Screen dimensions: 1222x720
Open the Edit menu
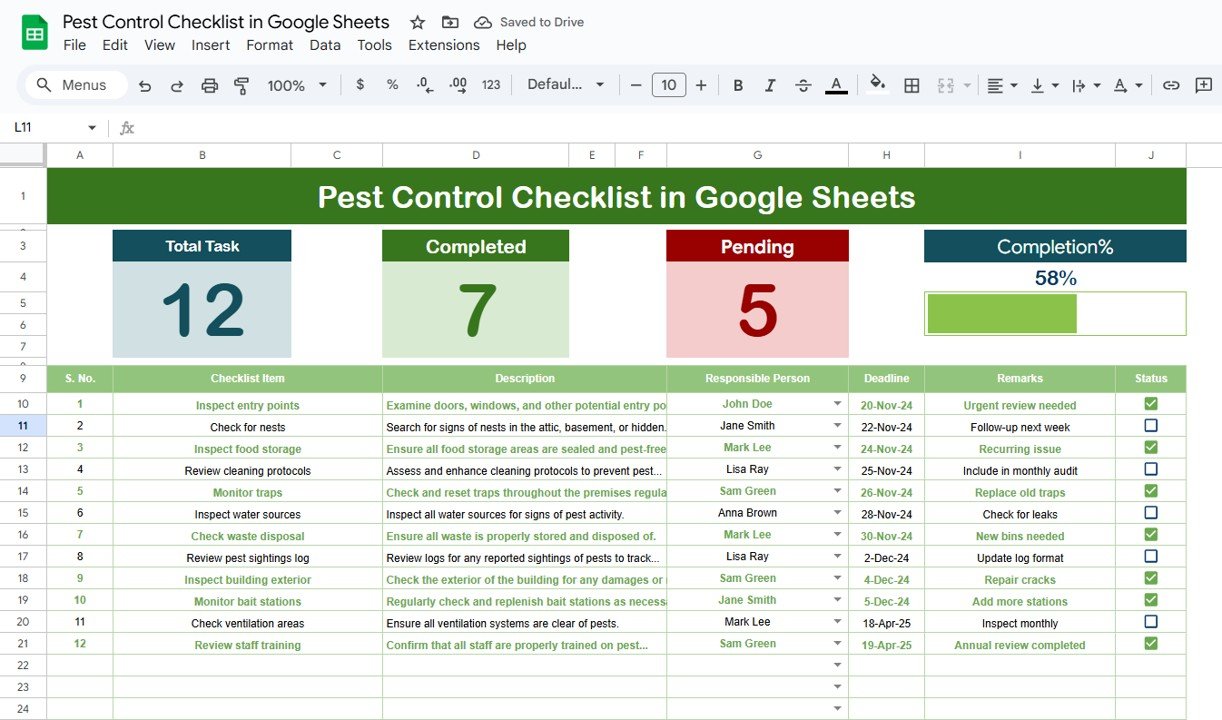(115, 45)
